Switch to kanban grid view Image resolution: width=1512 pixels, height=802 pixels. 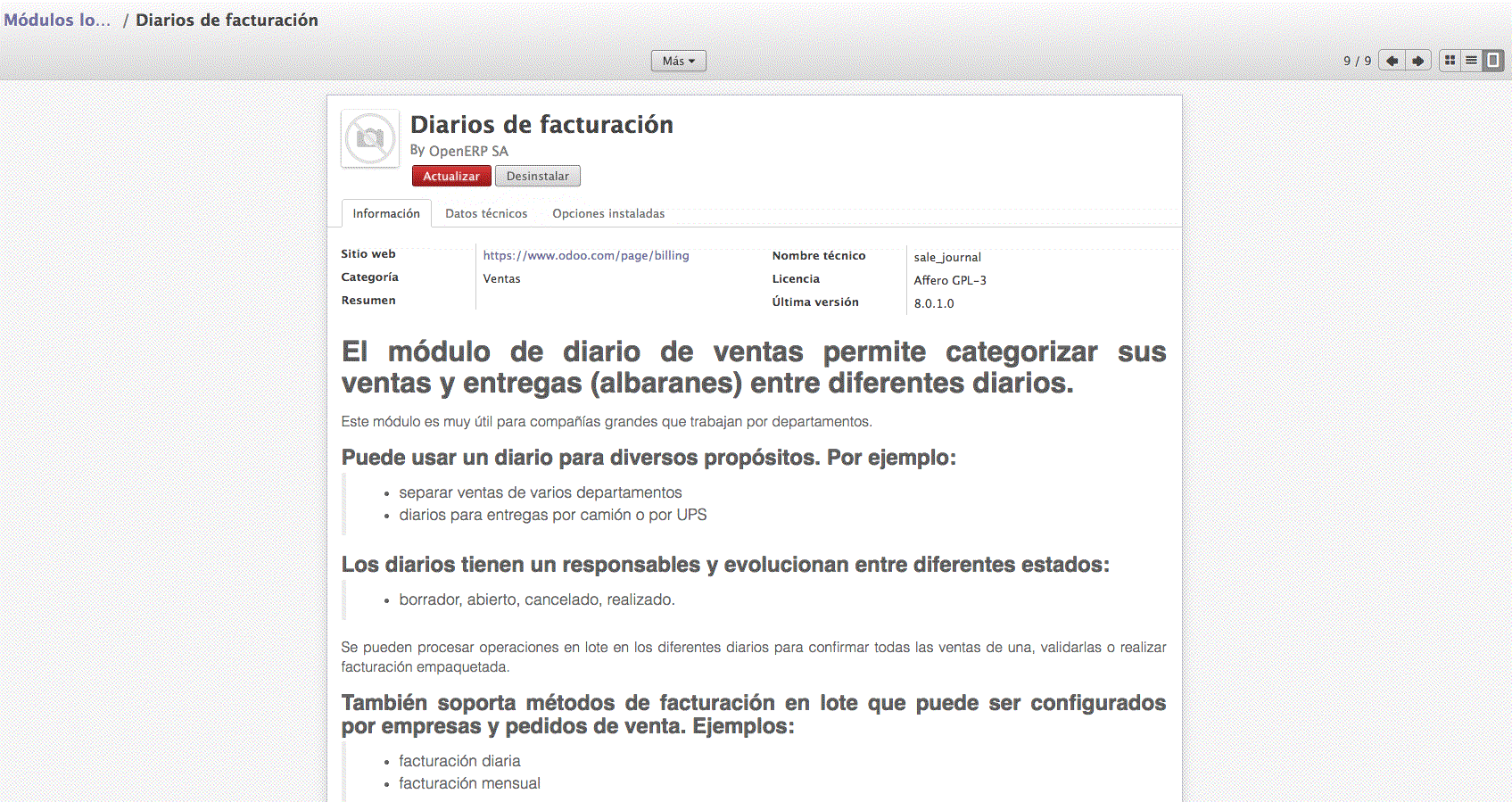[x=1450, y=61]
